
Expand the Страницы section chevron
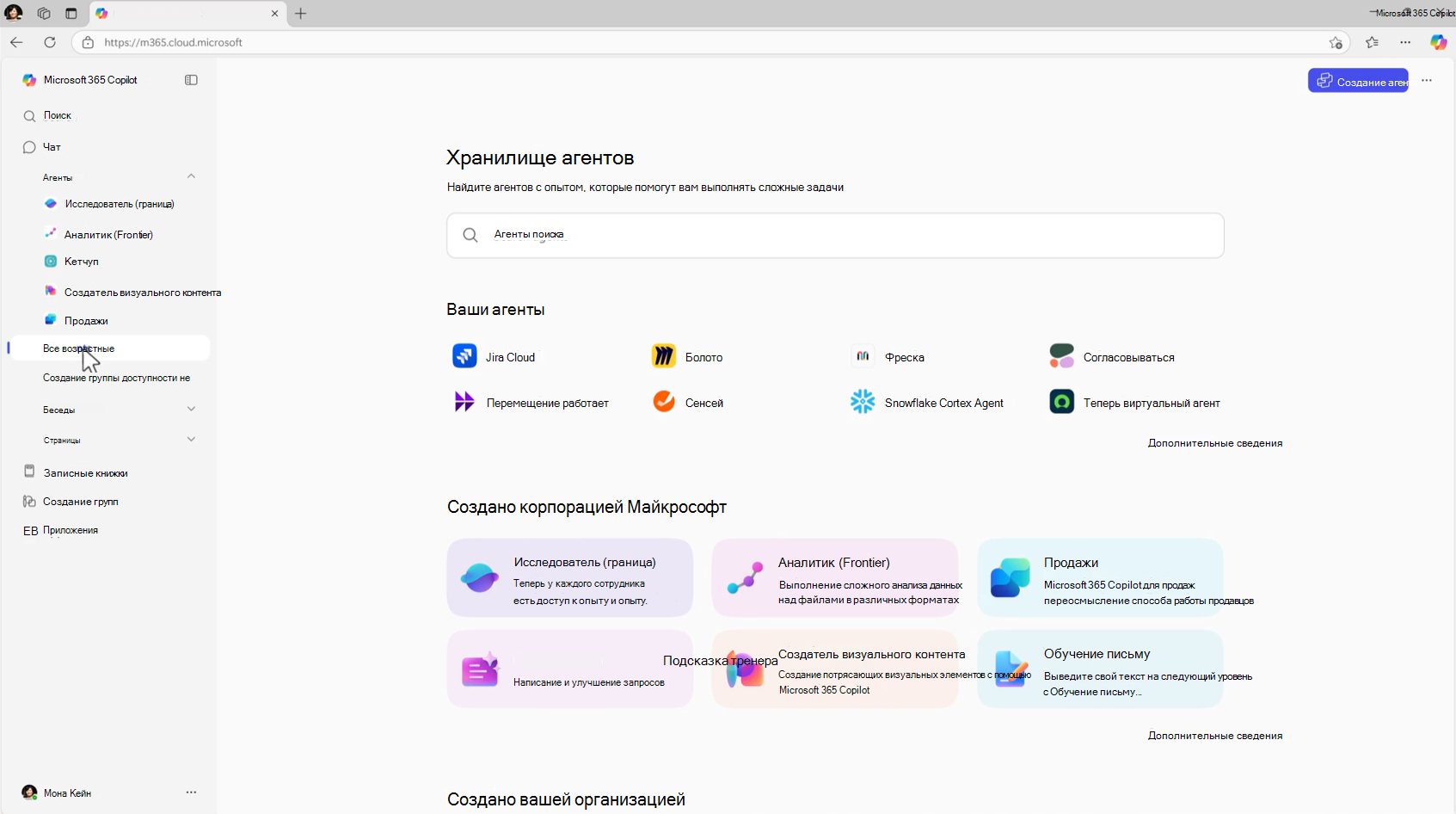pyautogui.click(x=191, y=439)
